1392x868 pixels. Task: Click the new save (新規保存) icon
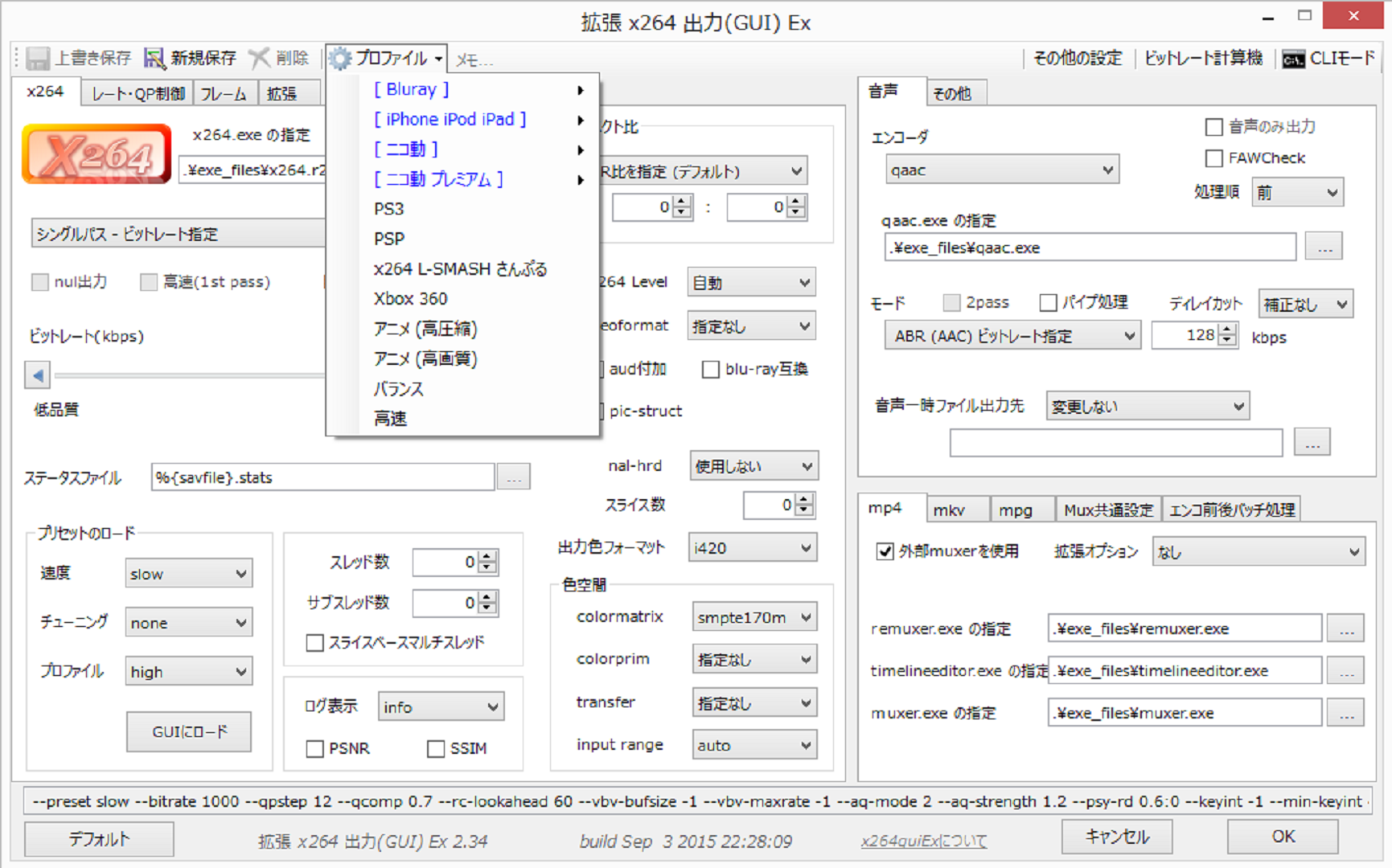click(x=154, y=58)
